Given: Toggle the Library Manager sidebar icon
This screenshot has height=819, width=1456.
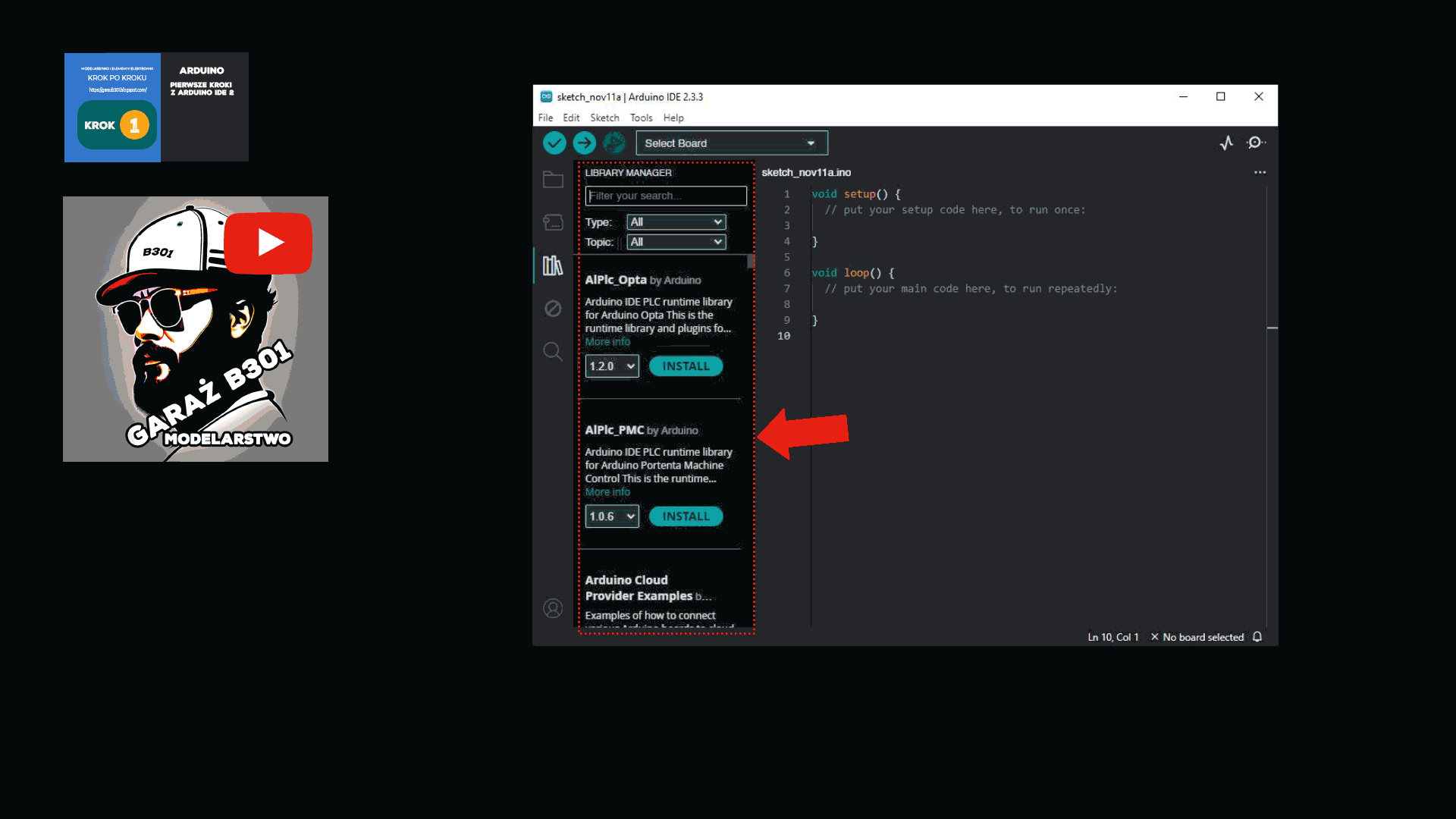Looking at the screenshot, I should (553, 265).
